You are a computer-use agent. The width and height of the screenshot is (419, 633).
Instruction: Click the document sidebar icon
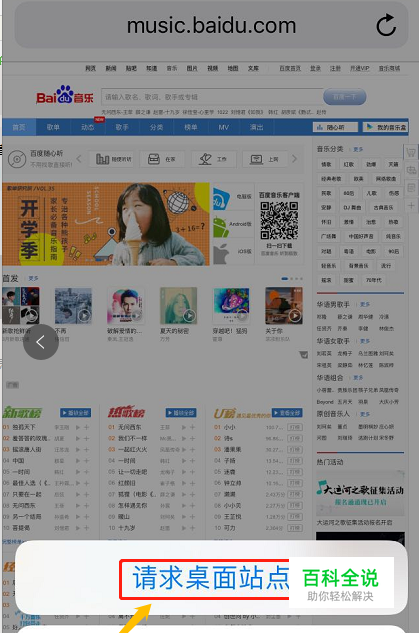[411, 188]
